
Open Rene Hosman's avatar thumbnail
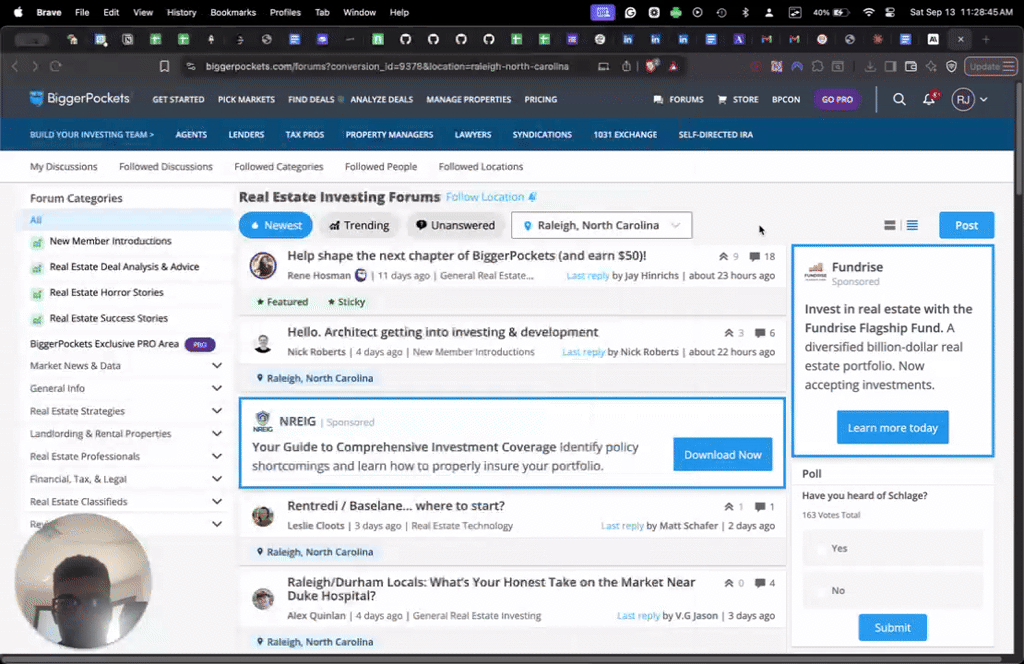pos(263,265)
